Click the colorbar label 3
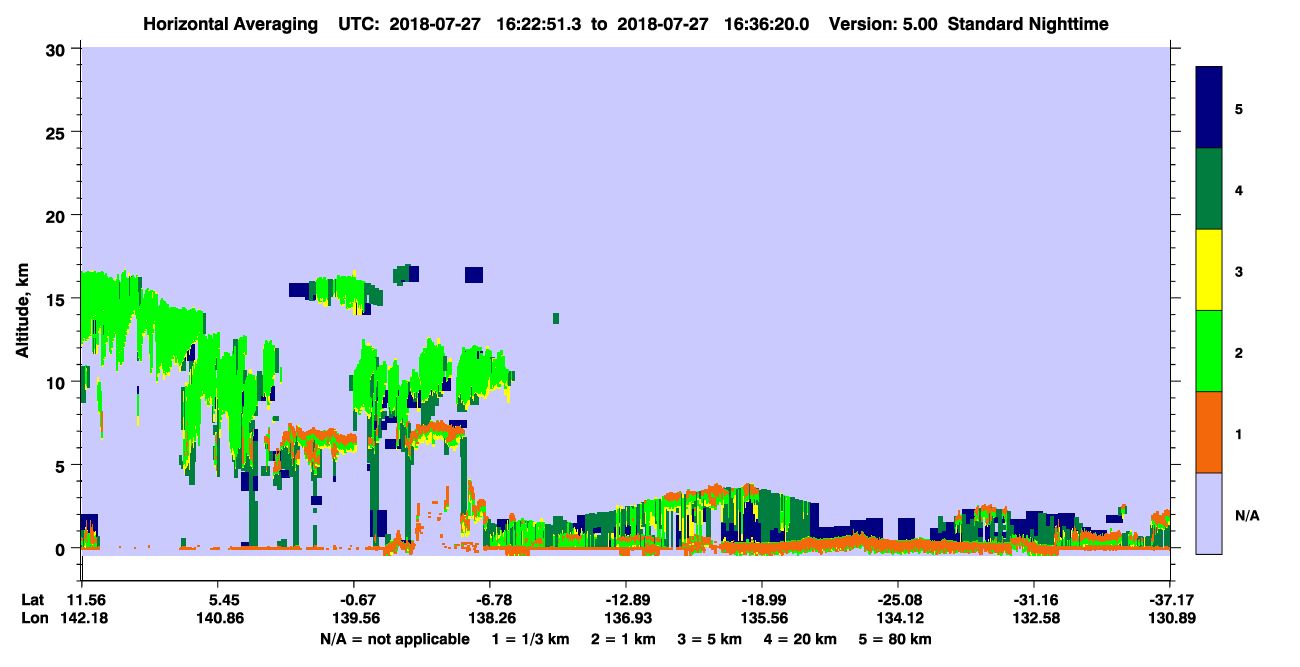The width and height of the screenshot is (1300, 667). [x=1239, y=271]
